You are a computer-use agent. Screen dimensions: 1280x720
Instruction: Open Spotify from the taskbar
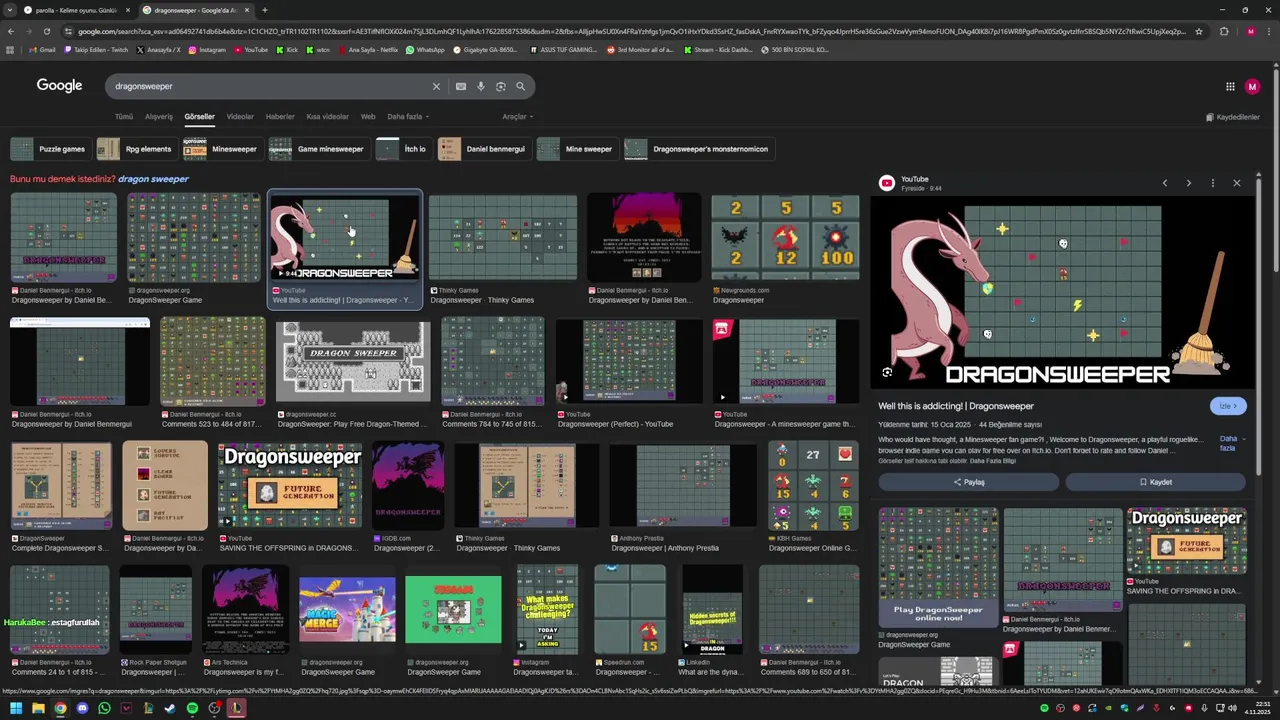192,708
